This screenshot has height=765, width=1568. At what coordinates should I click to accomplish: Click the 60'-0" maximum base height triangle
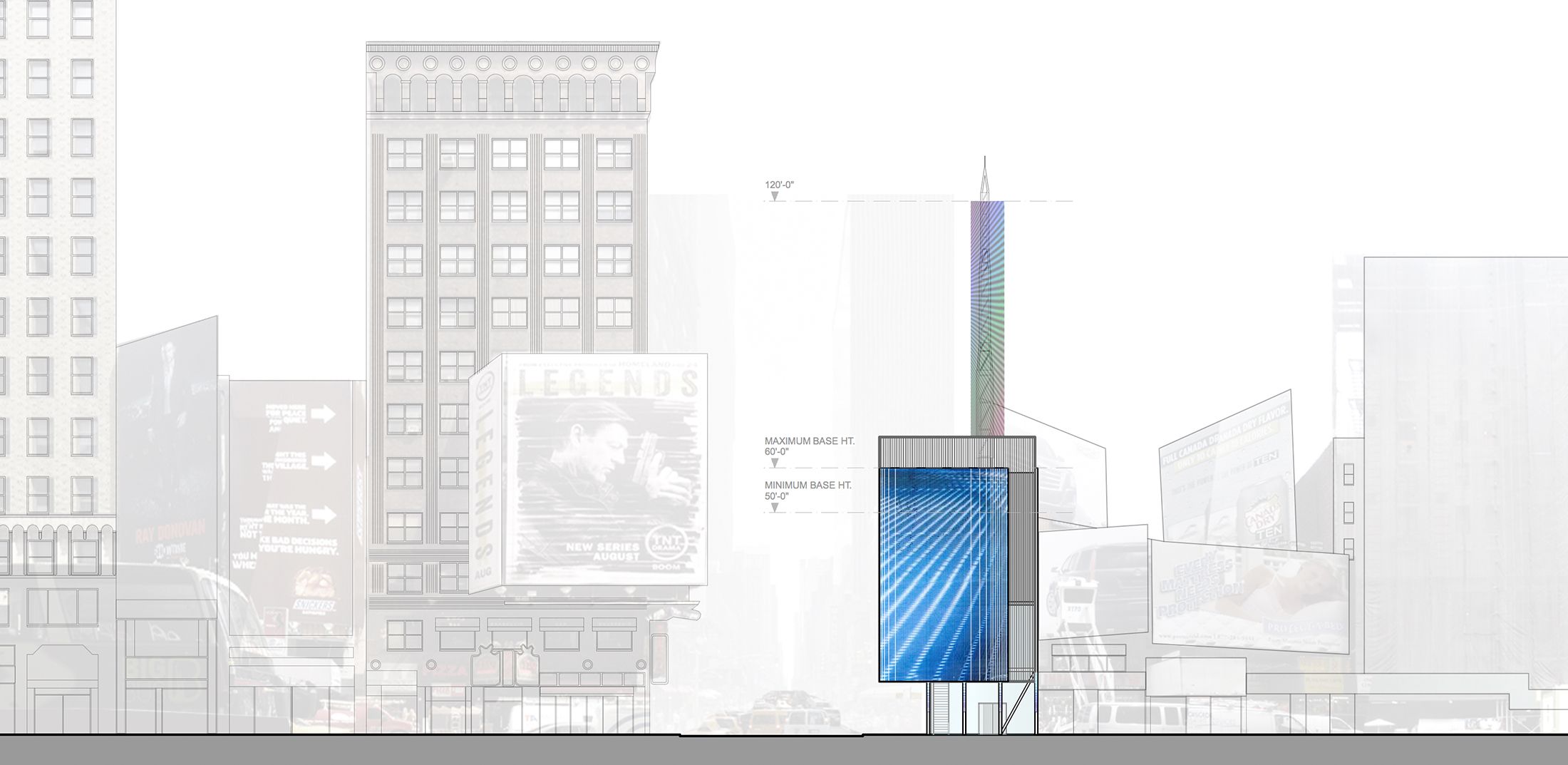point(775,463)
